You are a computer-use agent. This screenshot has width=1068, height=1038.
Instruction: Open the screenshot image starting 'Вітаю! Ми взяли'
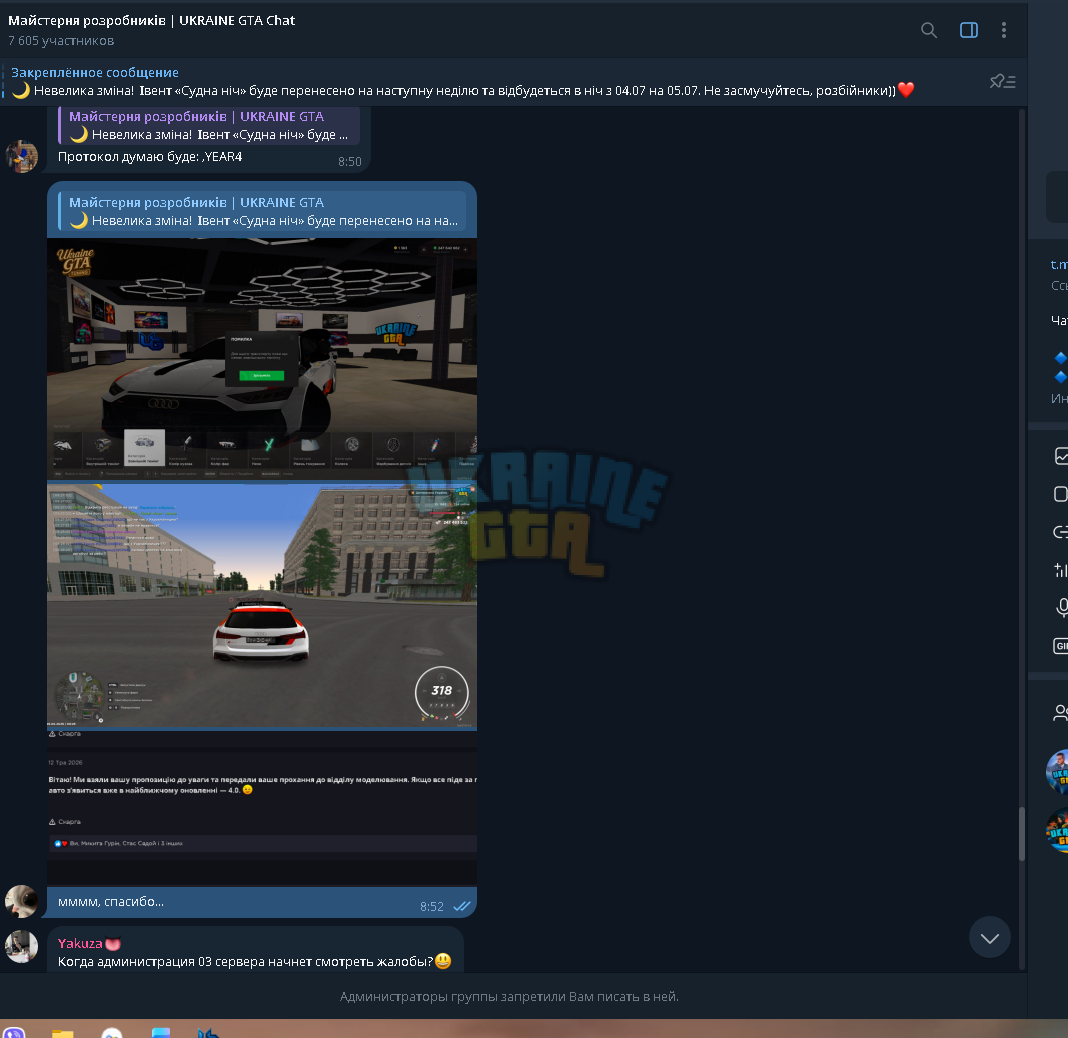(262, 808)
